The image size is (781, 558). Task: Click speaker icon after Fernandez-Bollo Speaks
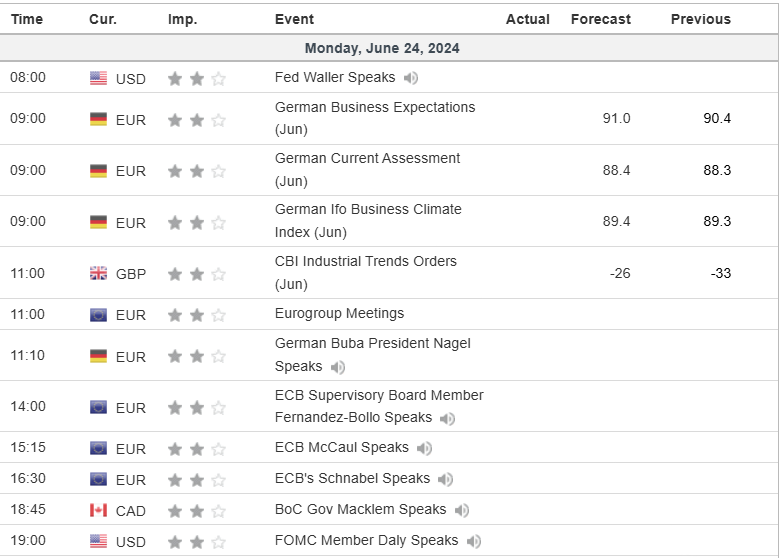click(x=447, y=419)
